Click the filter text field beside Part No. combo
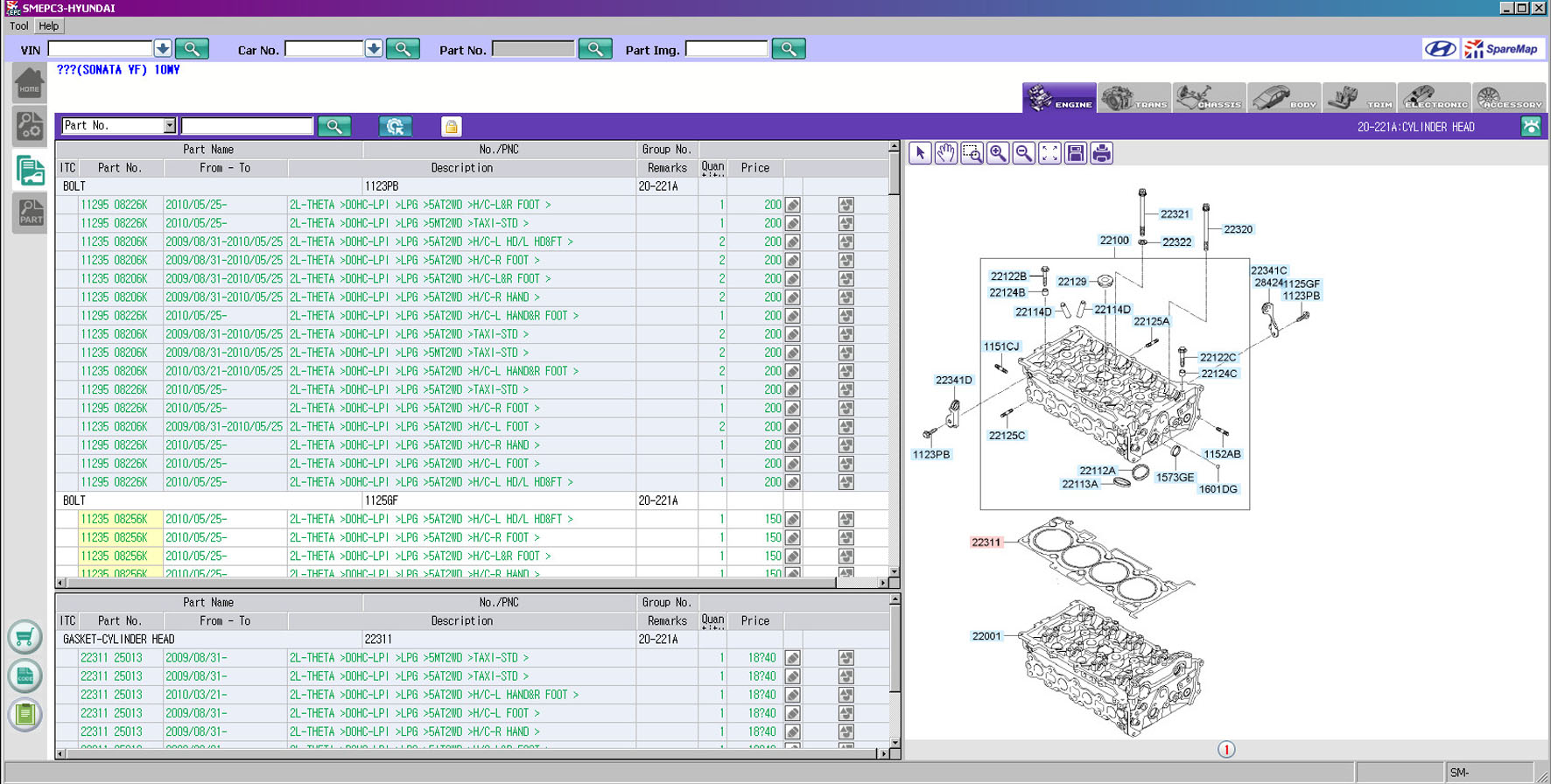Image resolution: width=1551 pixels, height=784 pixels. tap(247, 126)
